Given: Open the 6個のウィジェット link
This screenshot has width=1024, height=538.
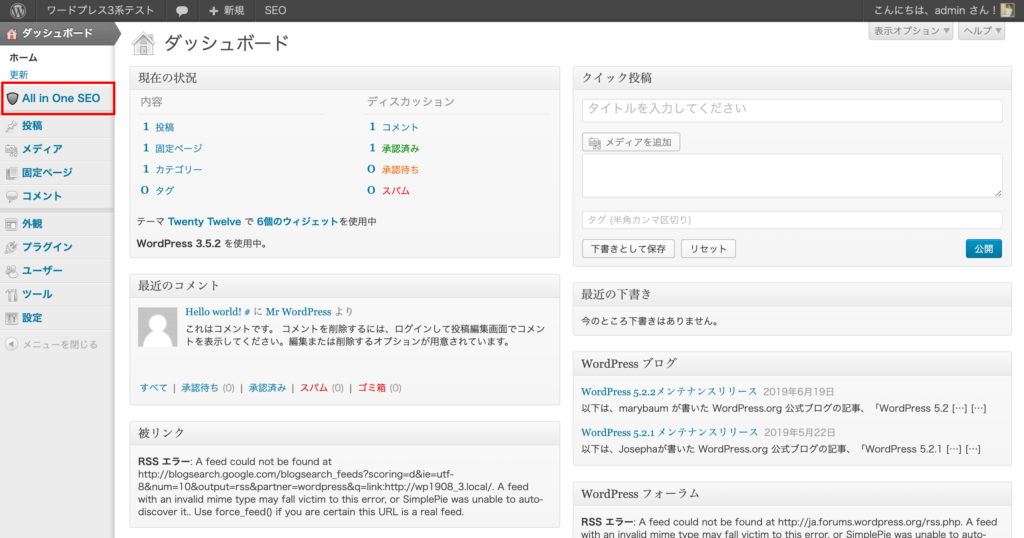Looking at the screenshot, I should (297, 221).
